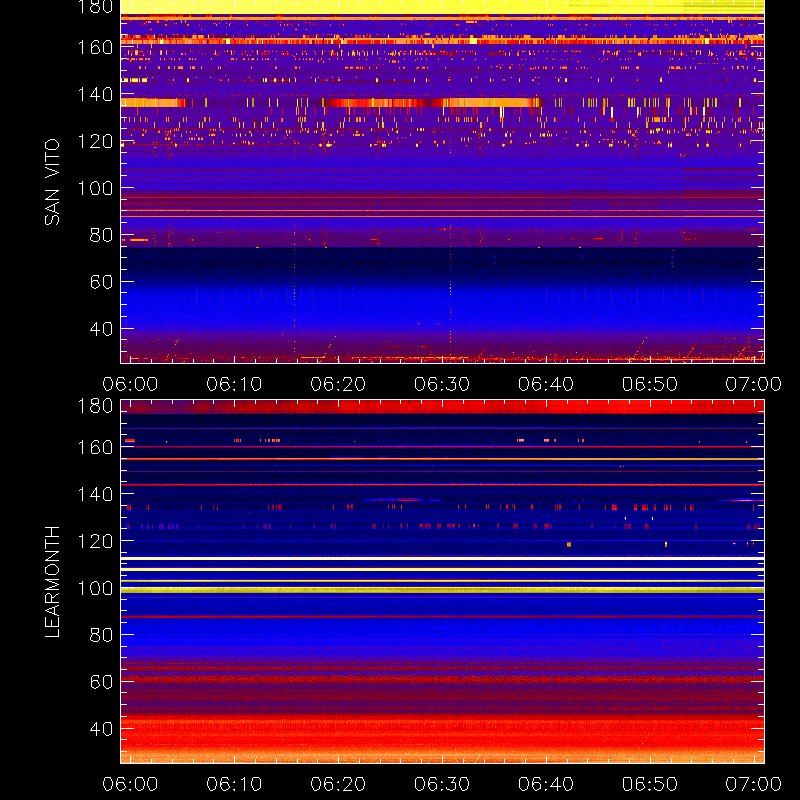
Task: Select the 160 tick label on San Vito axis
Action: click(x=95, y=47)
